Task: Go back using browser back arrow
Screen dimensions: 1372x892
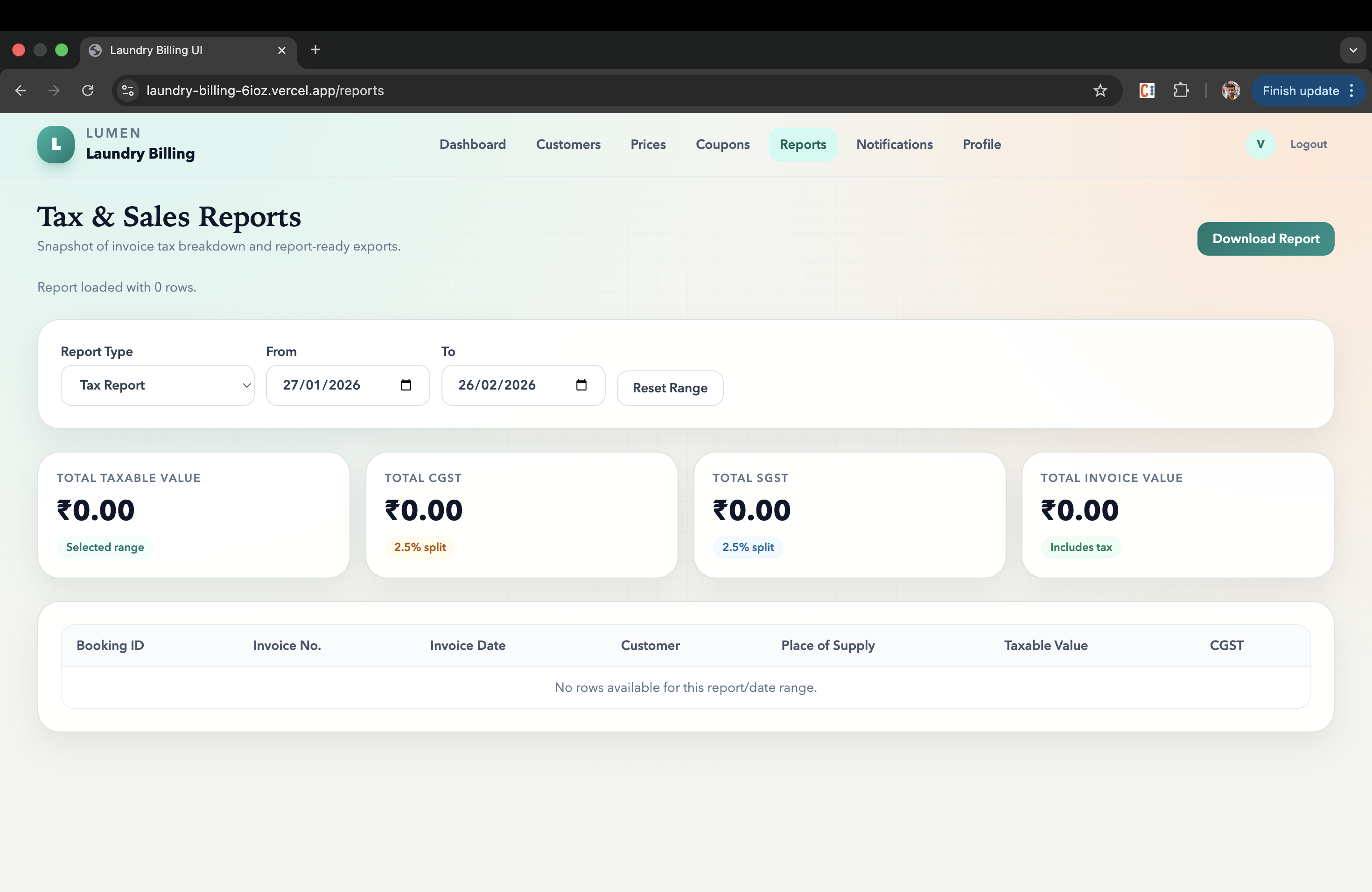Action: tap(21, 91)
